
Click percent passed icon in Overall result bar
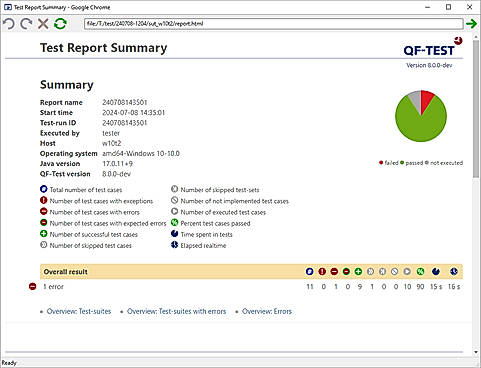420,271
